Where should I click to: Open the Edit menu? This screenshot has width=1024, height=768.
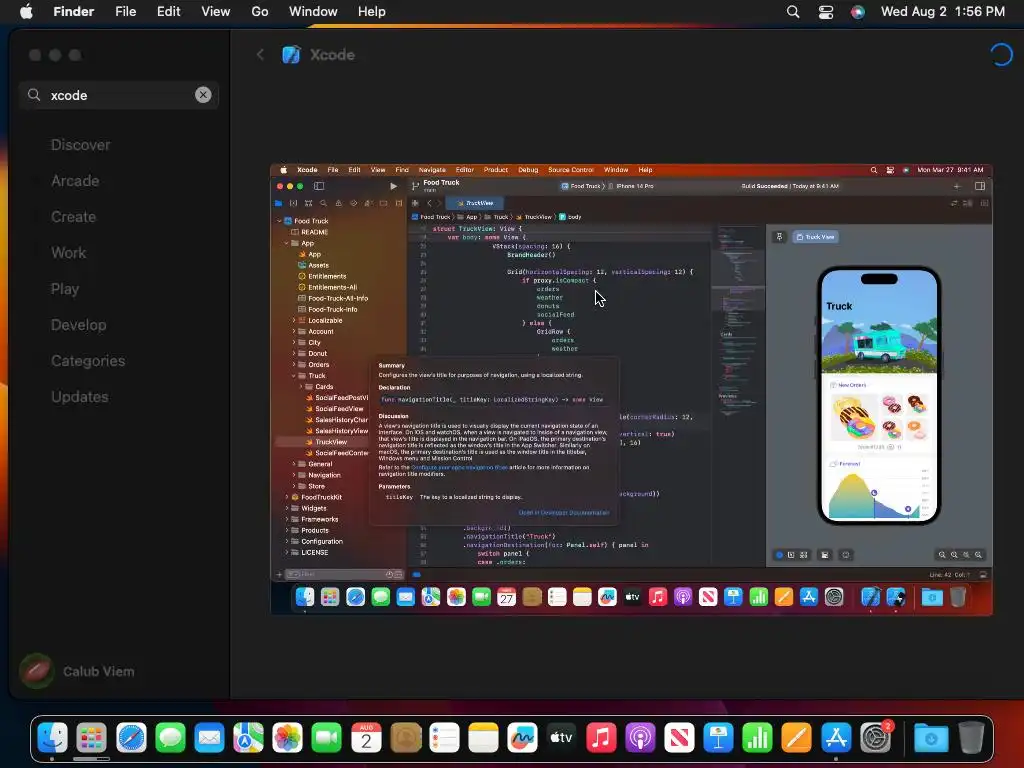tap(168, 12)
